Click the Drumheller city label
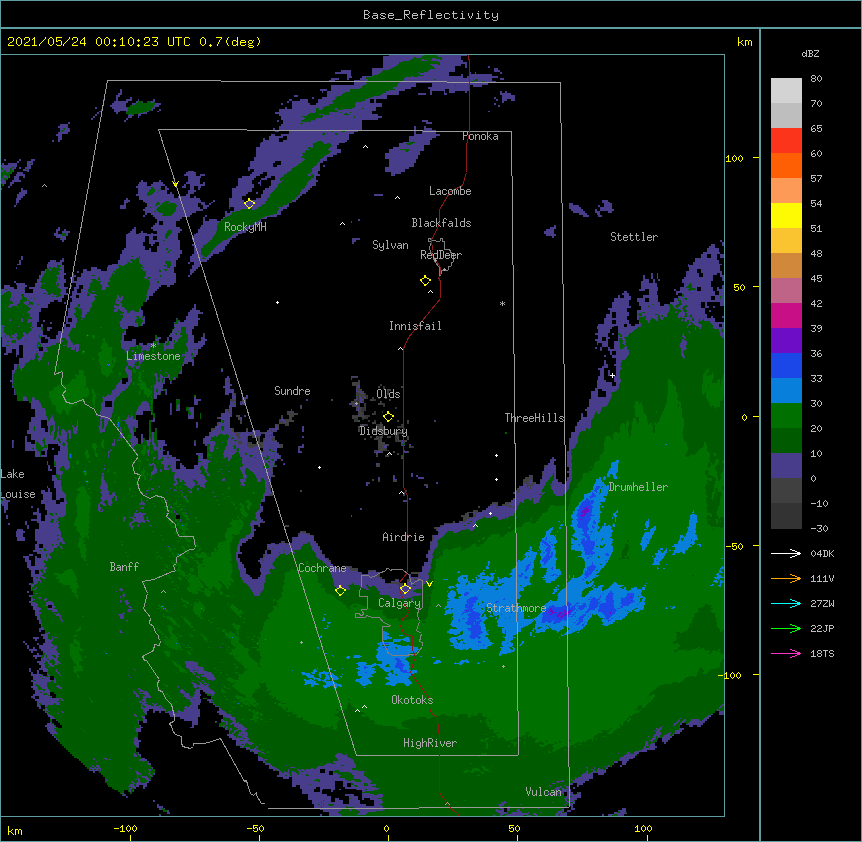Screen dimensions: 862x842 [638, 487]
